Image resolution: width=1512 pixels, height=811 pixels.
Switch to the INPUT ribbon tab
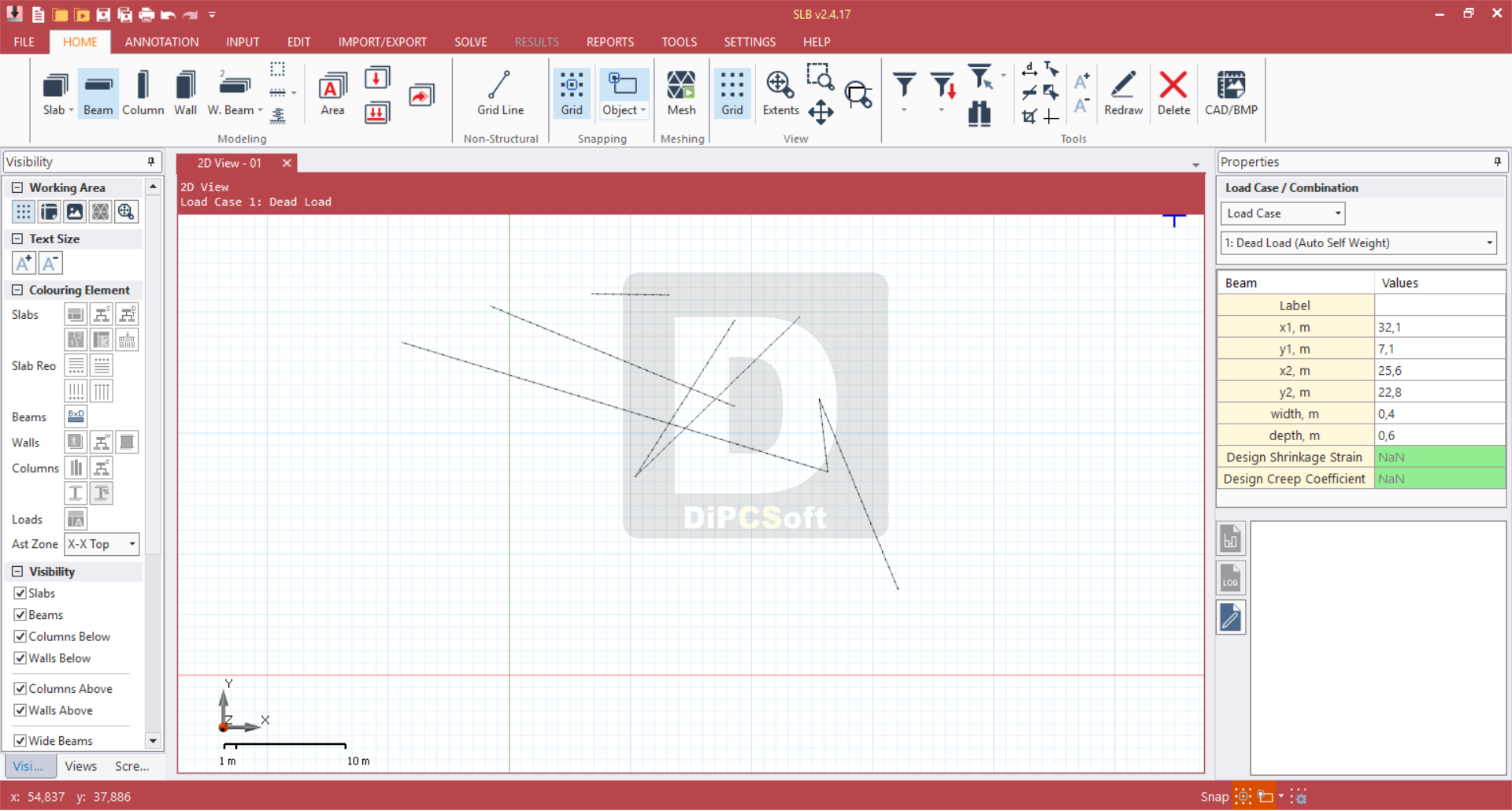(243, 42)
